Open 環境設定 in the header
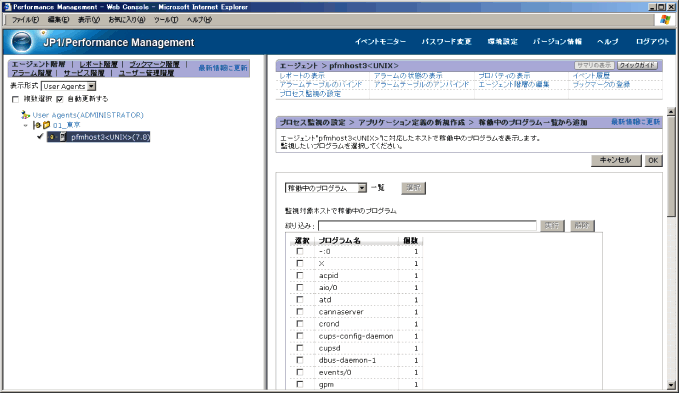This screenshot has height=393, width=679. click(502, 42)
